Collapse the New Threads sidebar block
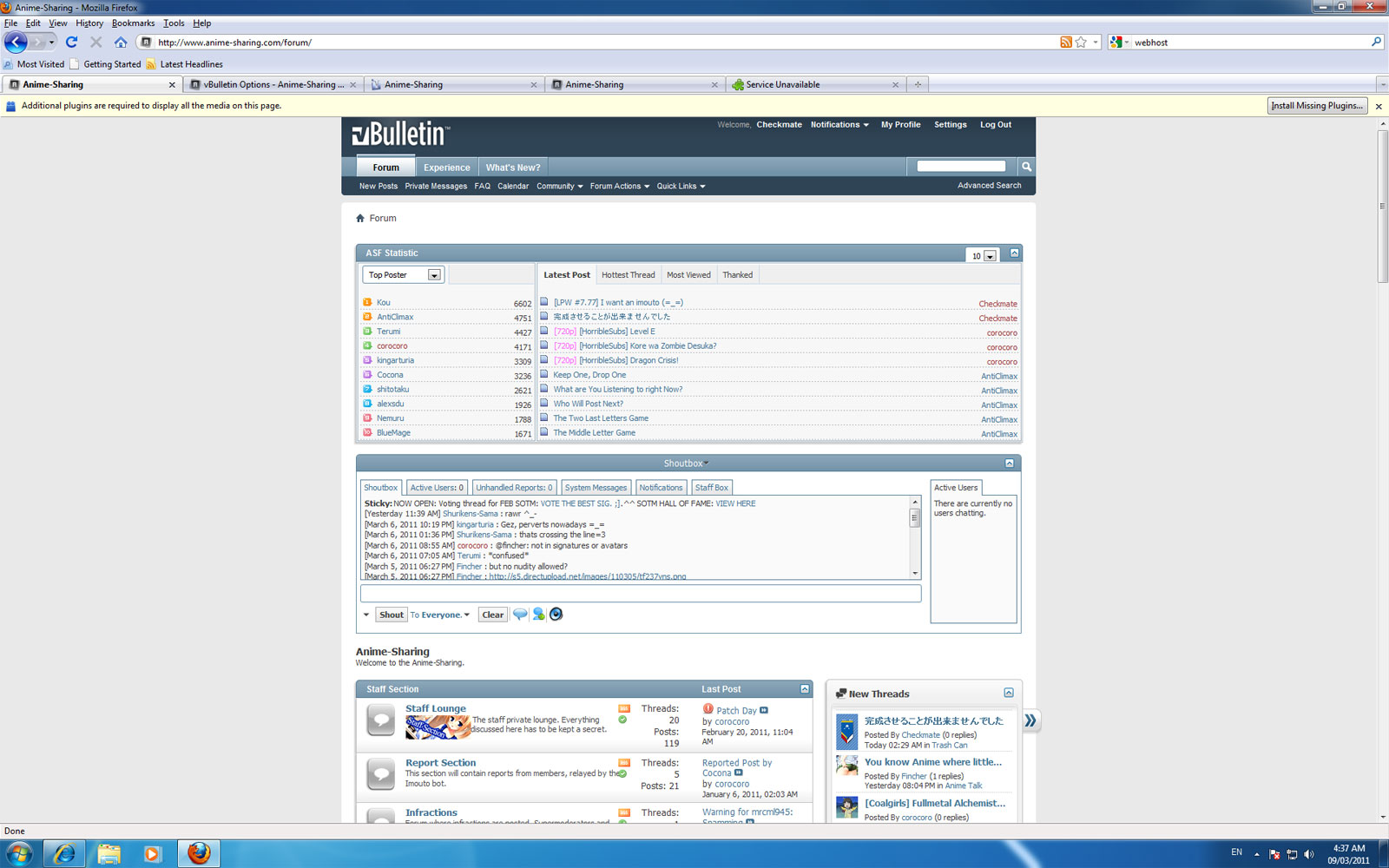This screenshot has width=1389, height=868. tap(1008, 693)
